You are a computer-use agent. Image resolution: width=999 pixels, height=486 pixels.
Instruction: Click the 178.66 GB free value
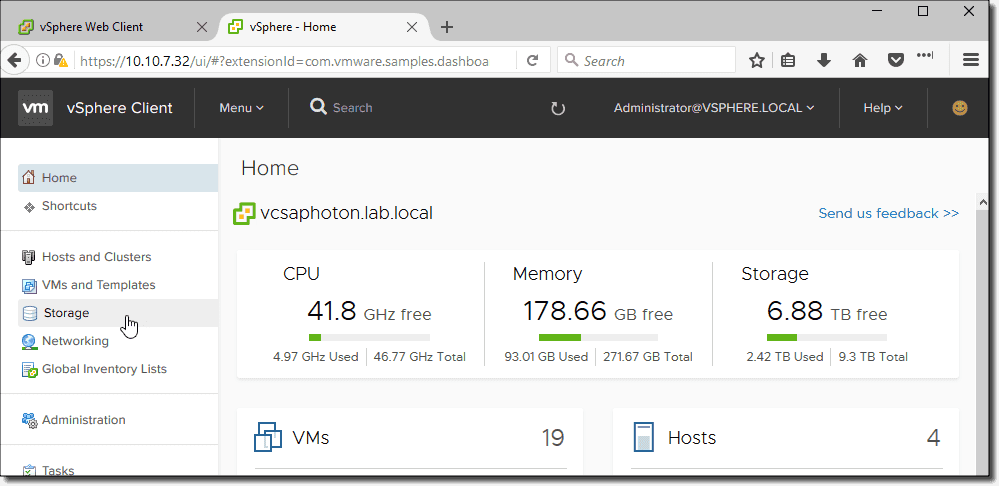click(x=598, y=311)
